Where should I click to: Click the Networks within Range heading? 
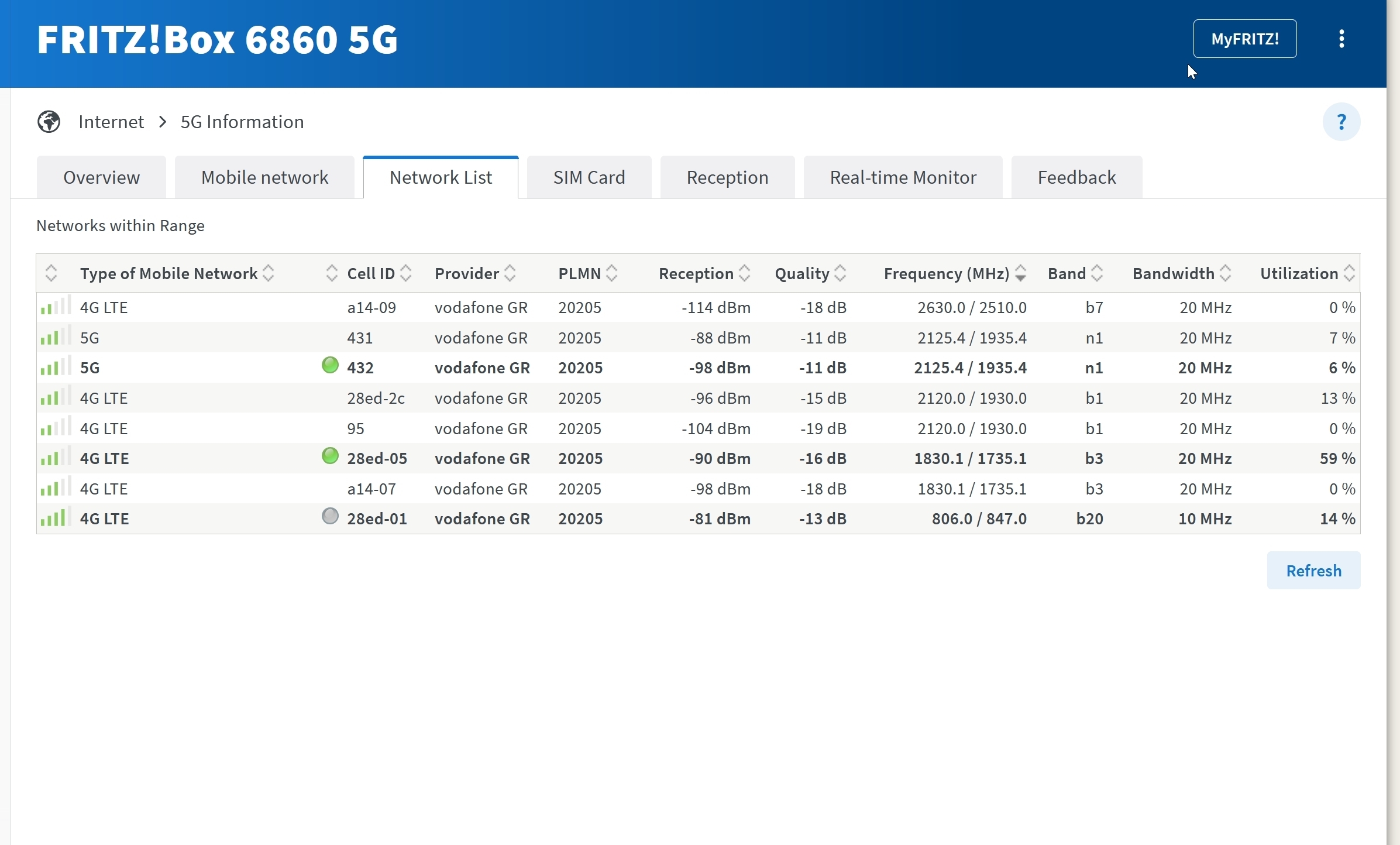[x=121, y=225]
